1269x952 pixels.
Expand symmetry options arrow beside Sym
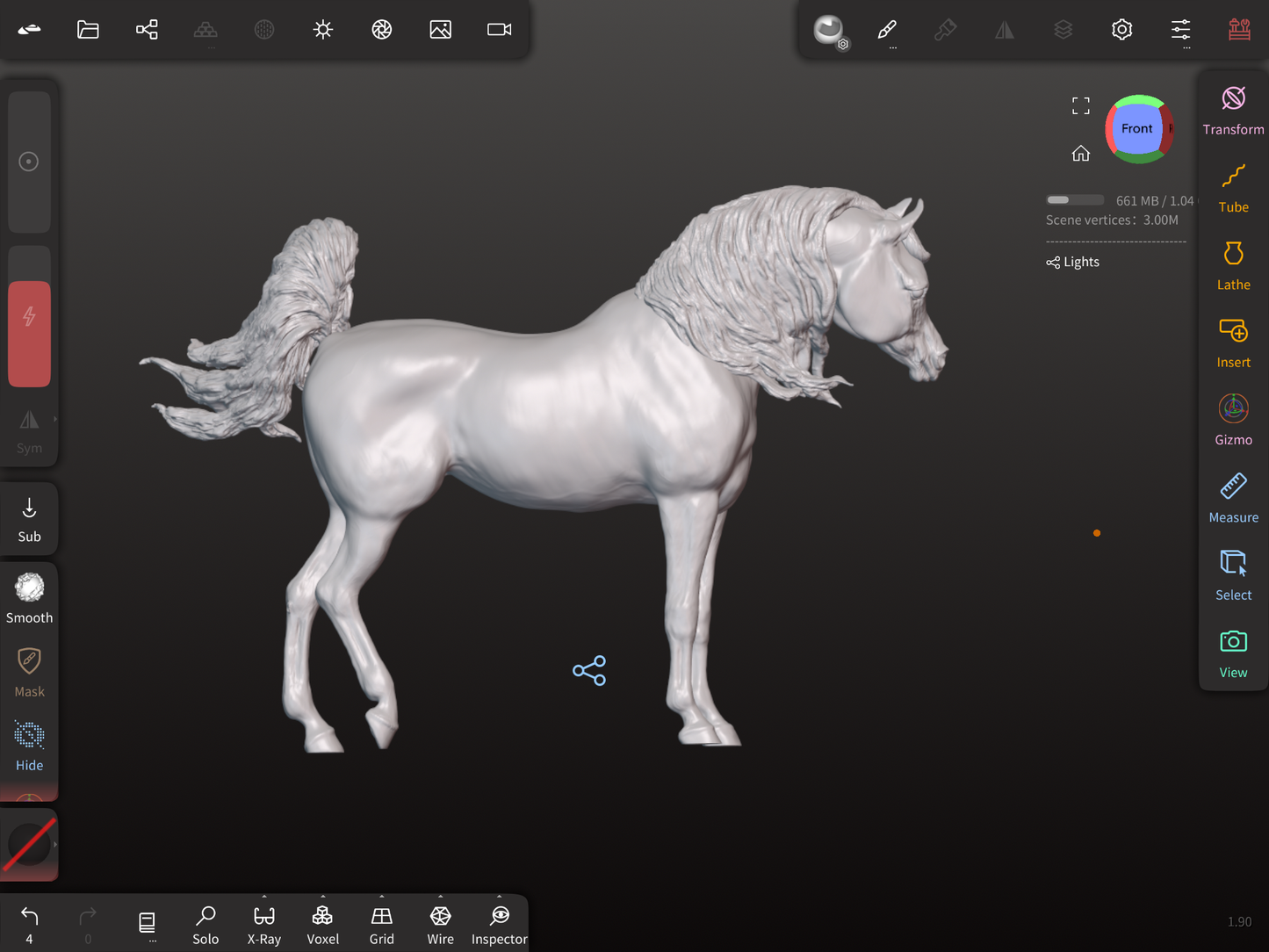click(x=55, y=420)
